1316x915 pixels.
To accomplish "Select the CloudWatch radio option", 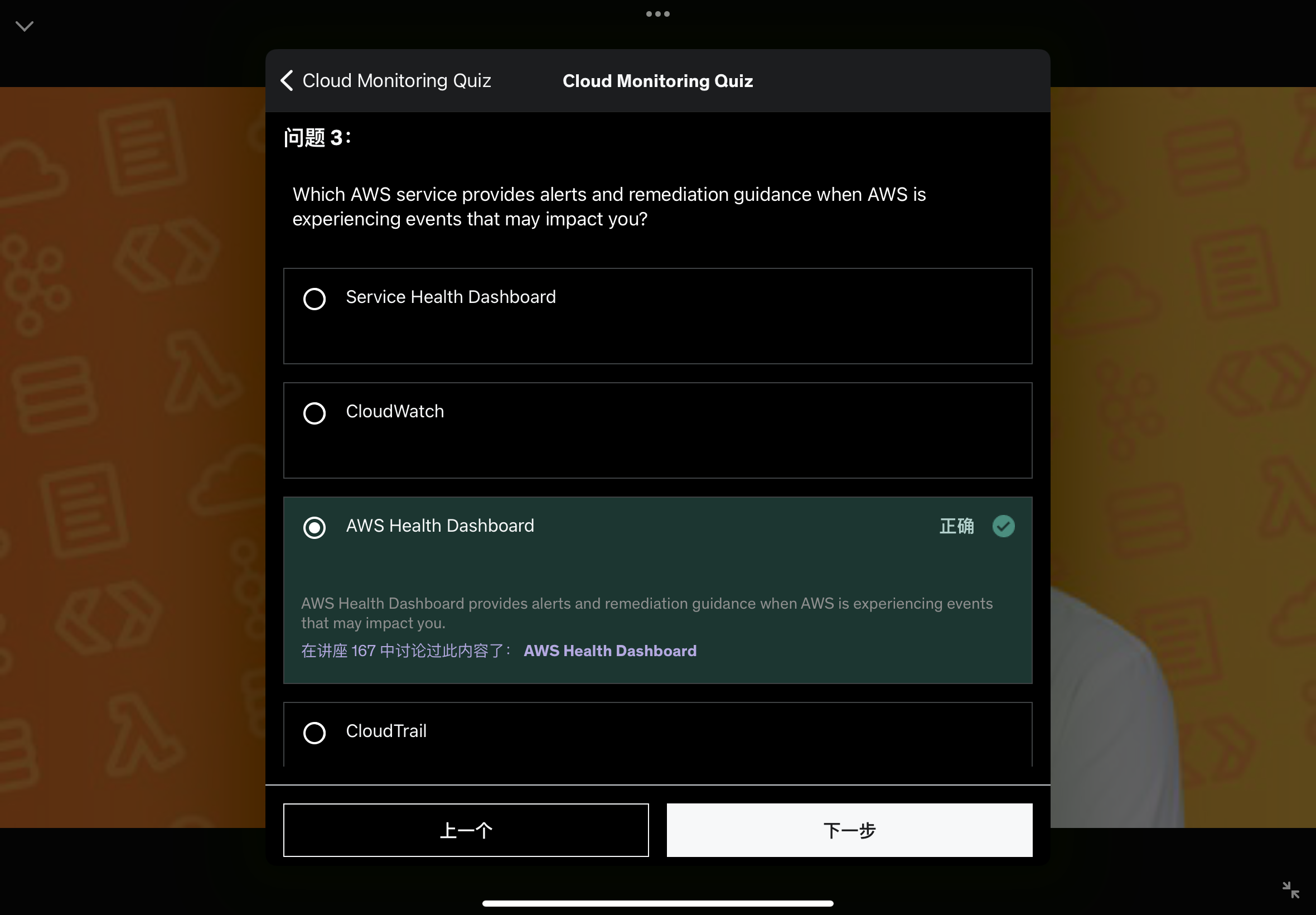I will click(x=314, y=413).
